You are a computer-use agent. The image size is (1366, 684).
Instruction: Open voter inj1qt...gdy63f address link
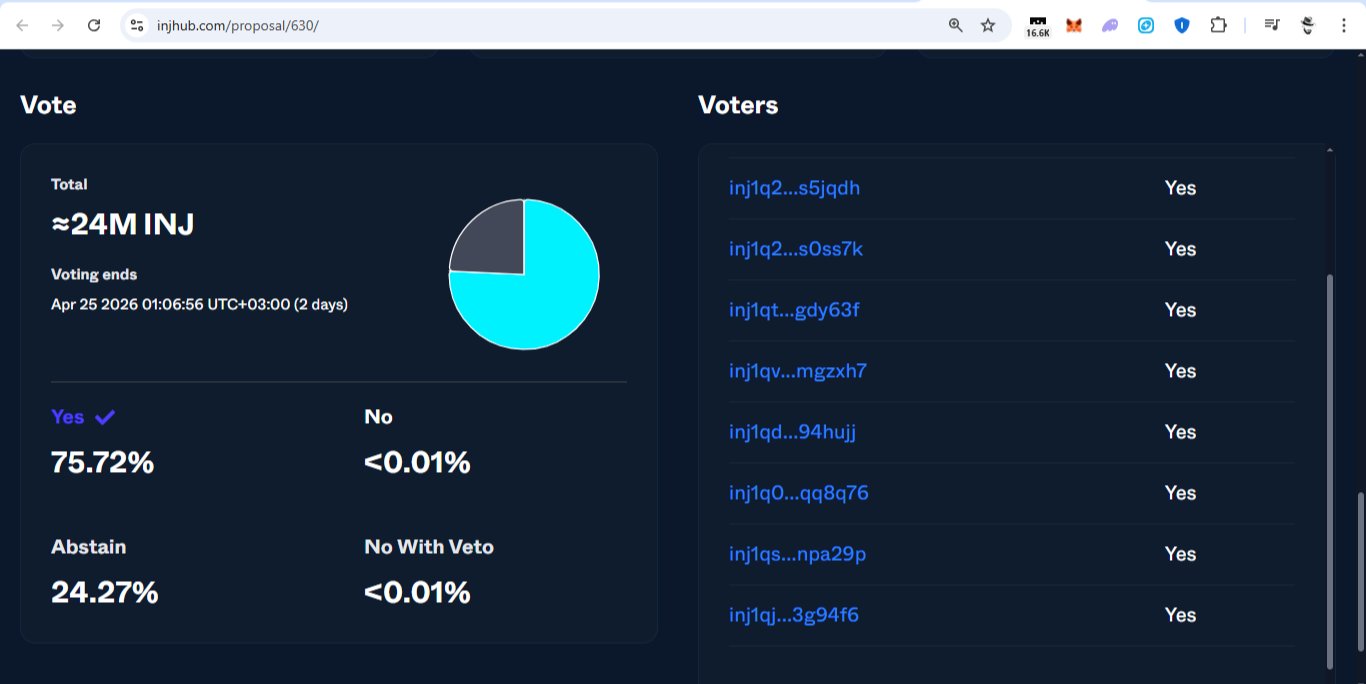(794, 310)
